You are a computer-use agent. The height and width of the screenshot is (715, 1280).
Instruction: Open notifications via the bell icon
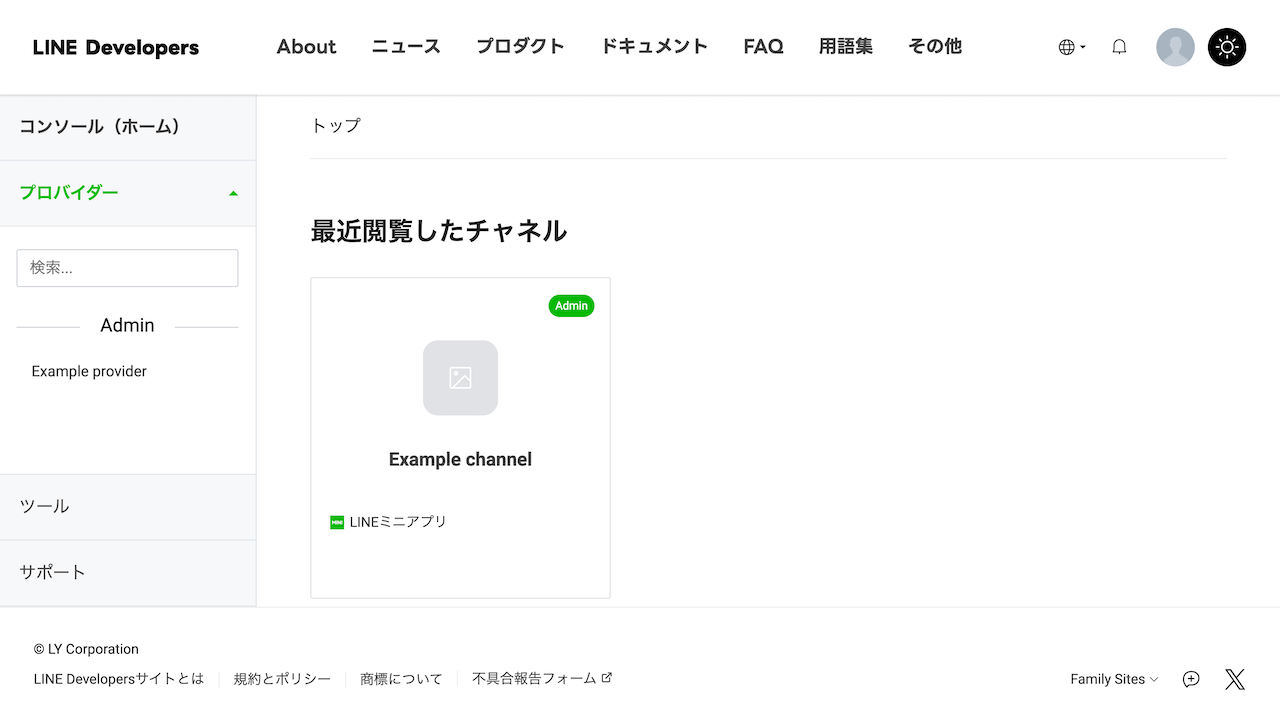pos(1119,46)
